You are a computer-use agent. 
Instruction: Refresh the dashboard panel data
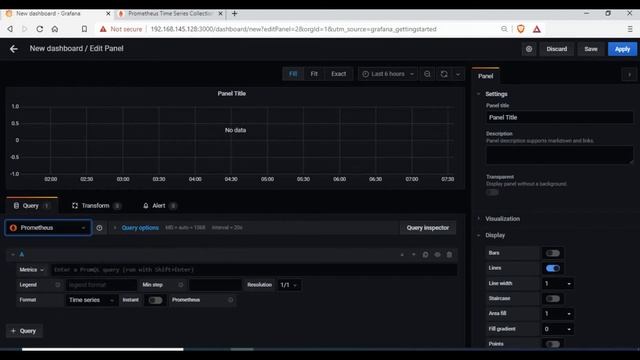pos(444,74)
